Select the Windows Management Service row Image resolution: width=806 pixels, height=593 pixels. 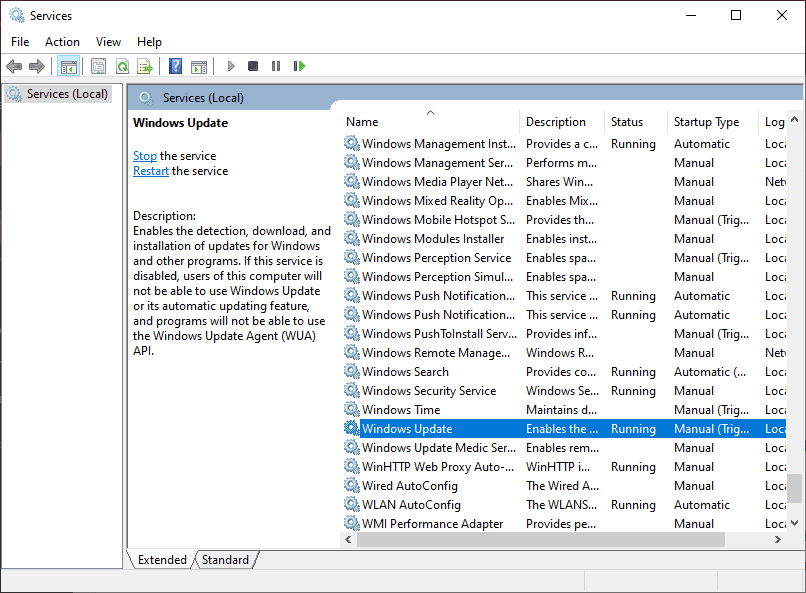(x=564, y=162)
